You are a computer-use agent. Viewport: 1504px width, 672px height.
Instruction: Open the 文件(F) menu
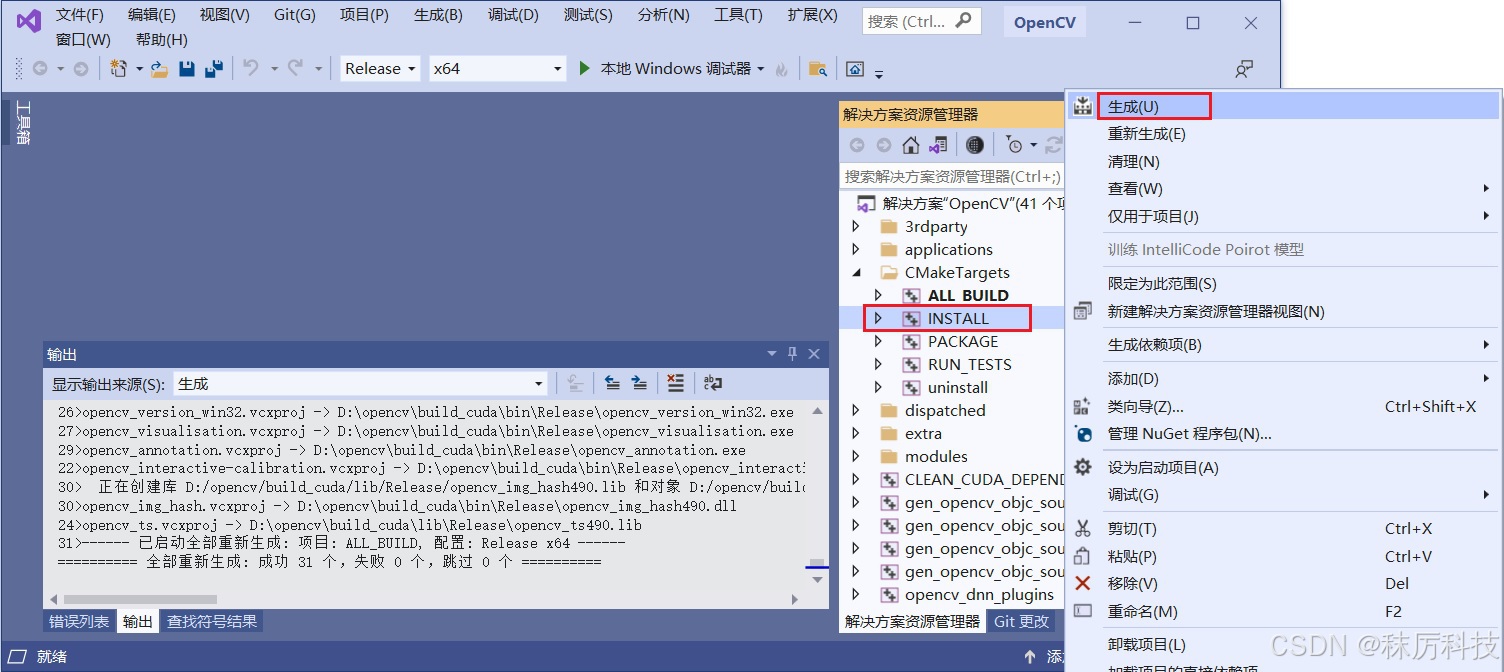click(x=80, y=15)
